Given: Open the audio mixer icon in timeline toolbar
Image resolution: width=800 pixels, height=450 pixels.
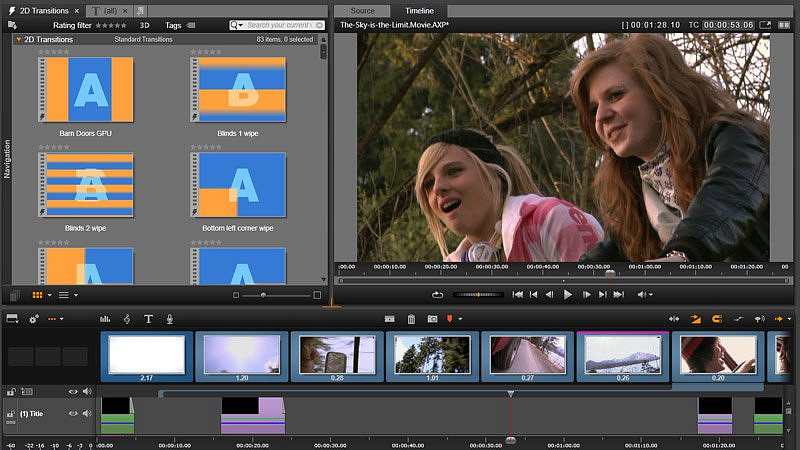Looking at the screenshot, I should [x=105, y=319].
